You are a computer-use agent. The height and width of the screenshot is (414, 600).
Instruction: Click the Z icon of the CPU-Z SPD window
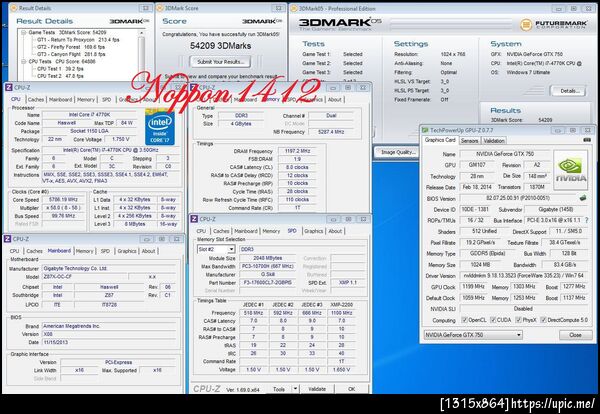194,219
